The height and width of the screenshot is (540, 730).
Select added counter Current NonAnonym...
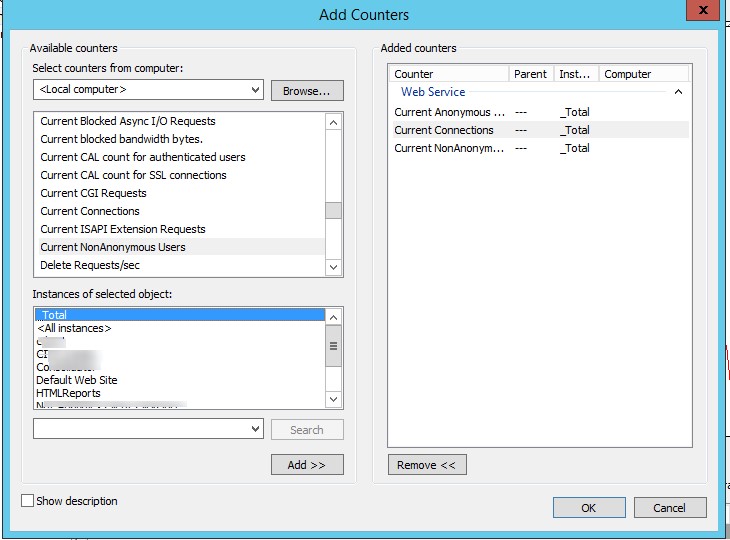coord(540,148)
